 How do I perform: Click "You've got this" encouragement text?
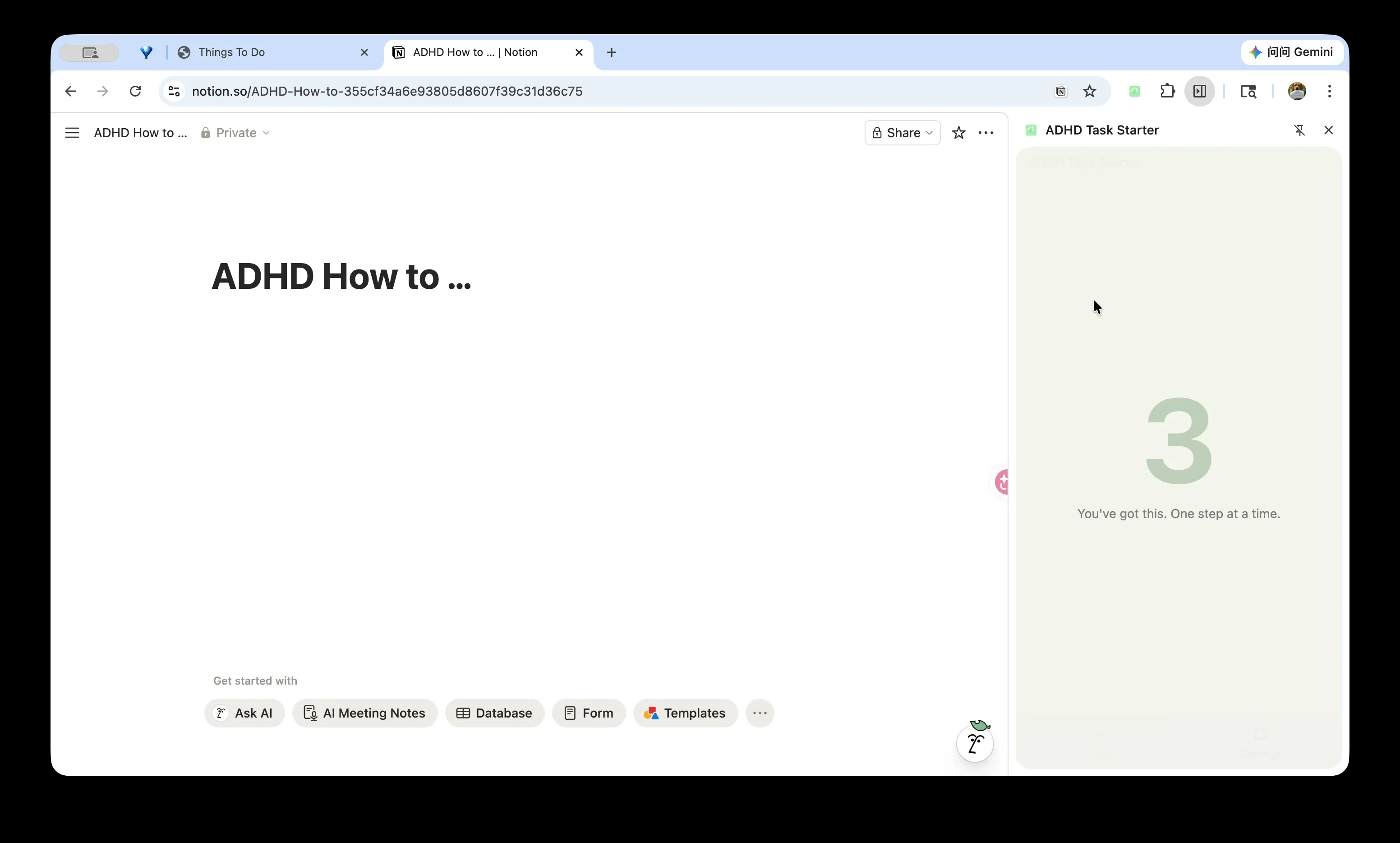click(1179, 514)
